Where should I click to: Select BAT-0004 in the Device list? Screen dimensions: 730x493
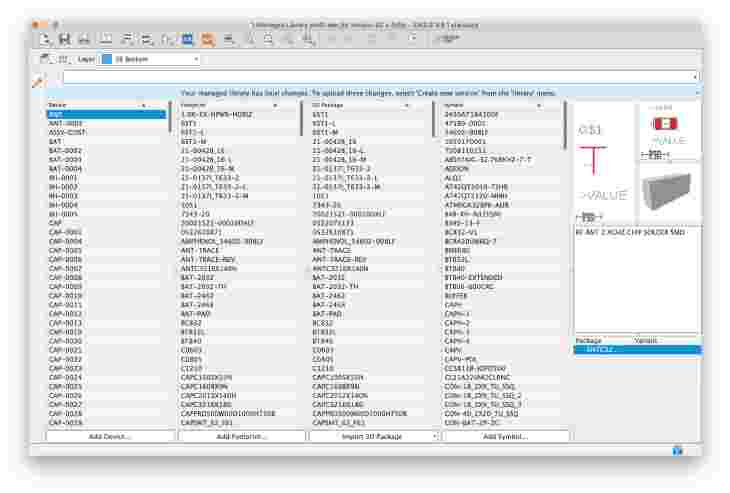[x=65, y=169]
